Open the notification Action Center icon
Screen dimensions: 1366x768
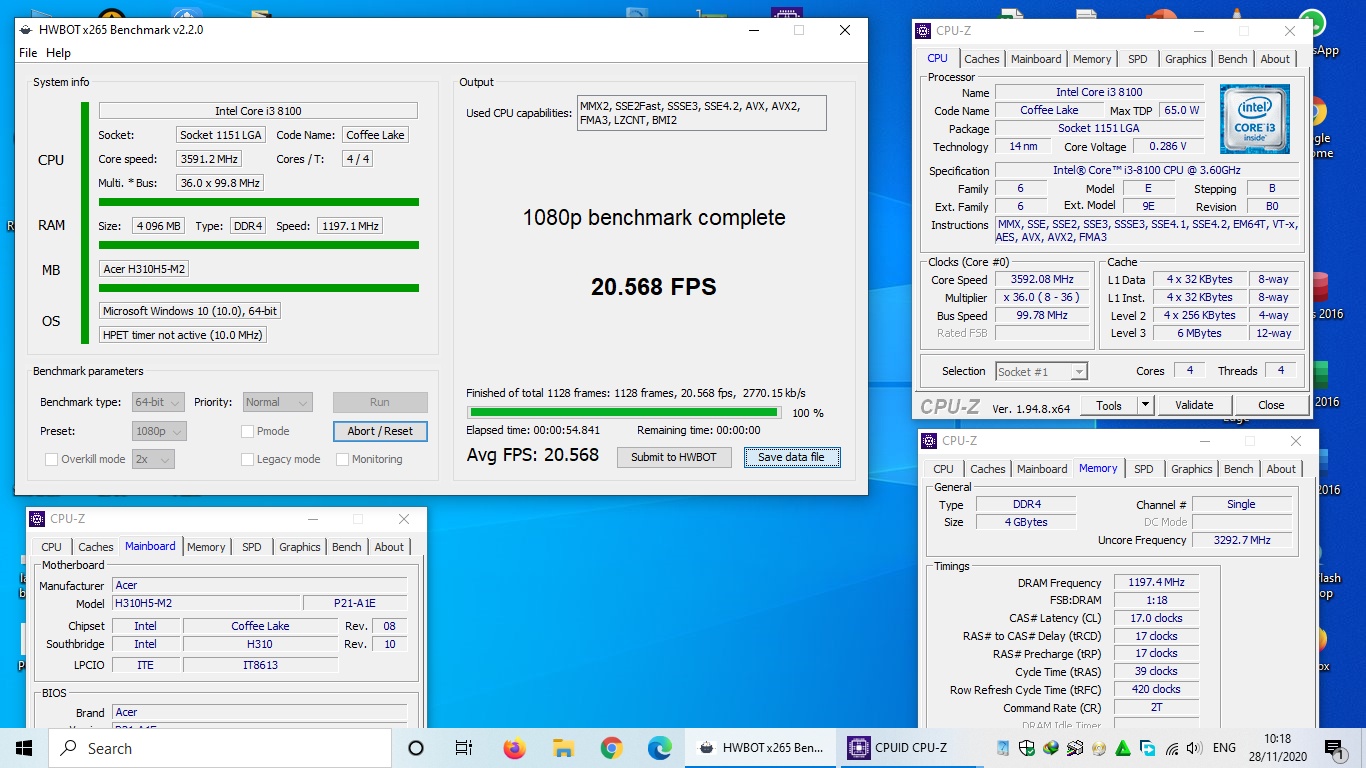(1334, 748)
